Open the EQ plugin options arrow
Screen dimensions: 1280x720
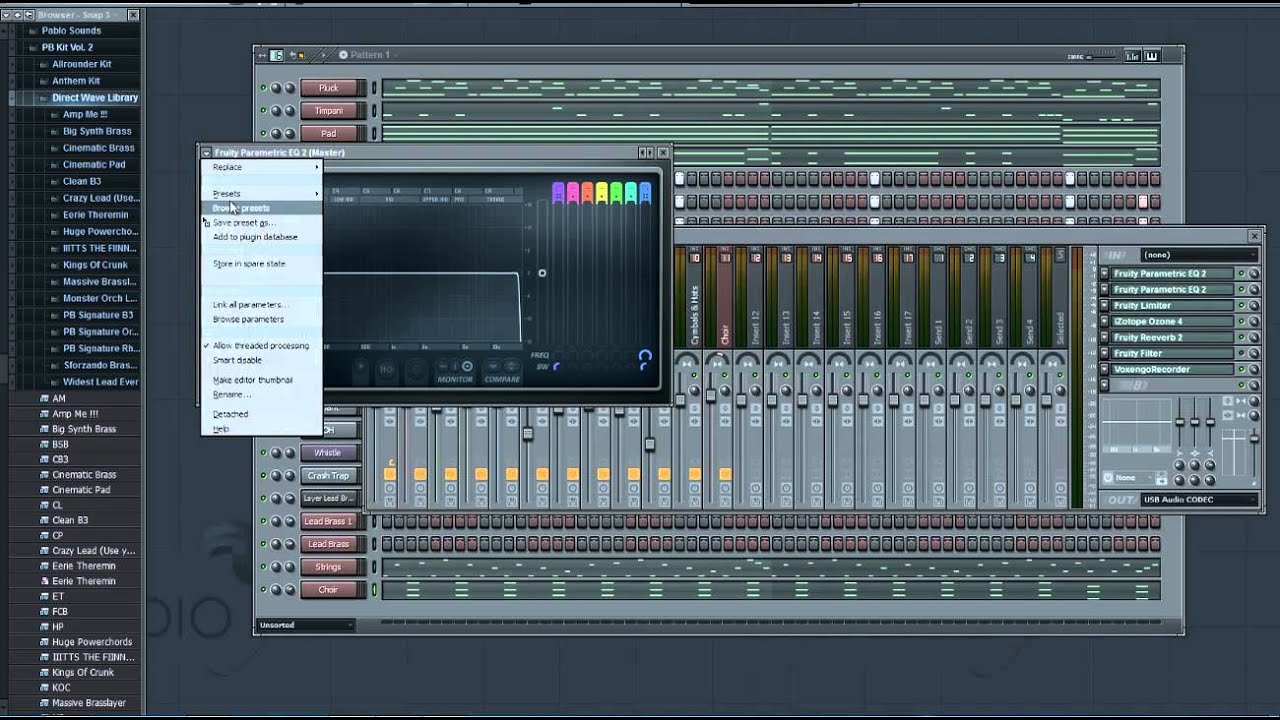pos(206,153)
